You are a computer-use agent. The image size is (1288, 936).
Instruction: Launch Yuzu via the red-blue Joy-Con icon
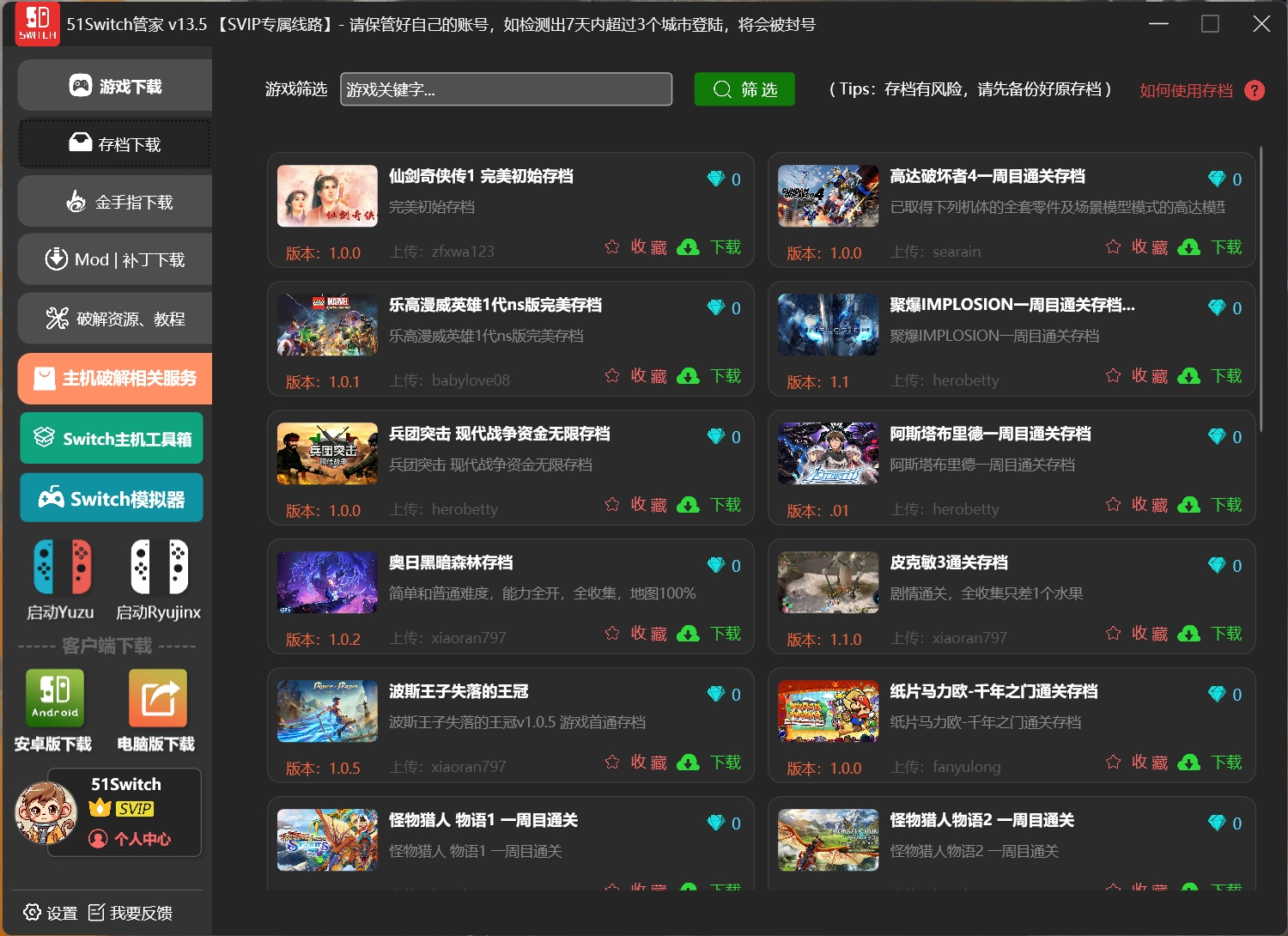[x=62, y=567]
